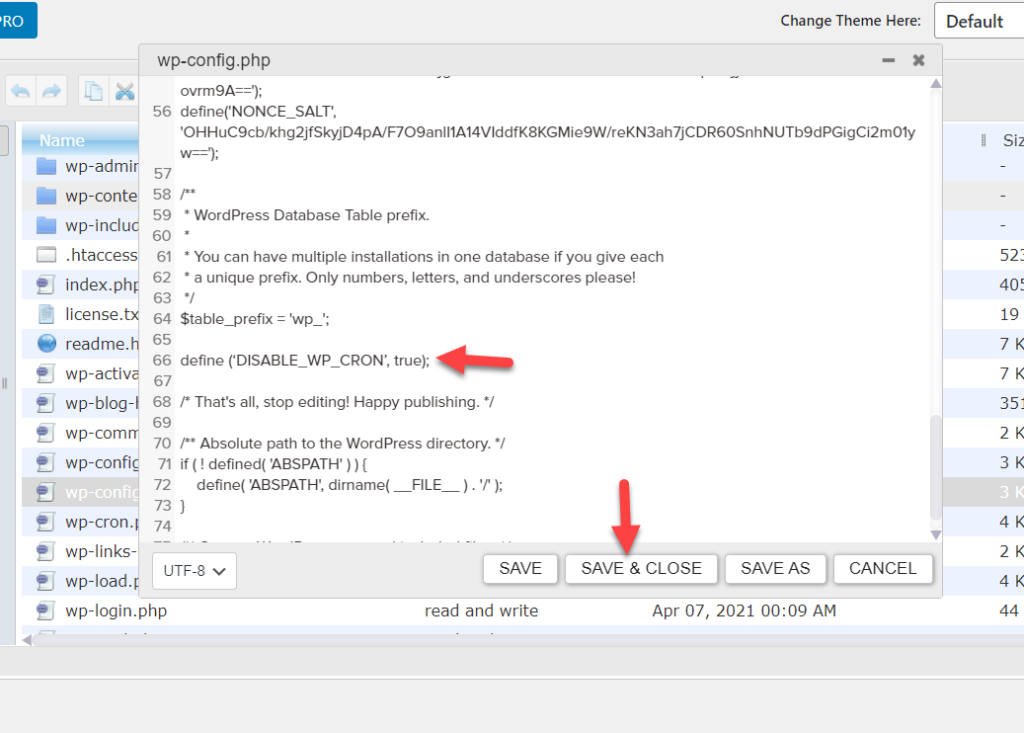Image resolution: width=1024 pixels, height=733 pixels.
Task: Click the DISABLE_WP_CRON define line in editor
Action: (305, 360)
